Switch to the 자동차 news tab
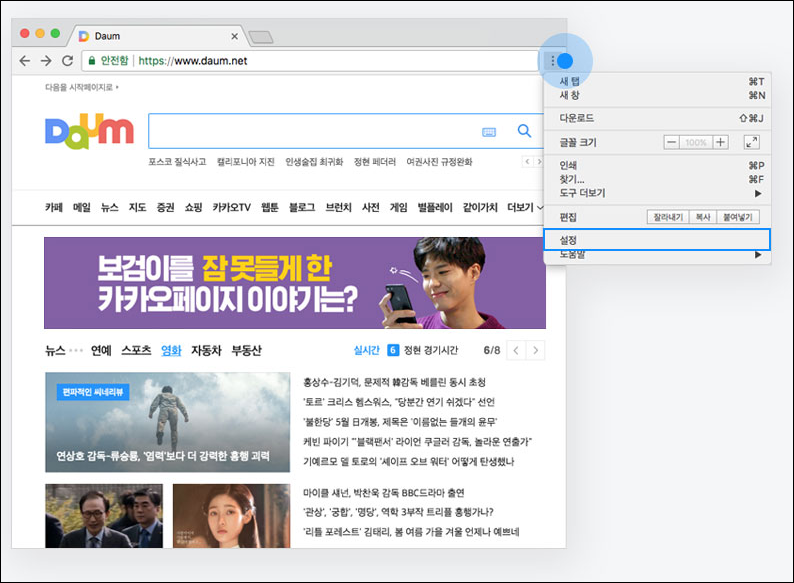Image resolution: width=794 pixels, height=583 pixels. tap(206, 350)
